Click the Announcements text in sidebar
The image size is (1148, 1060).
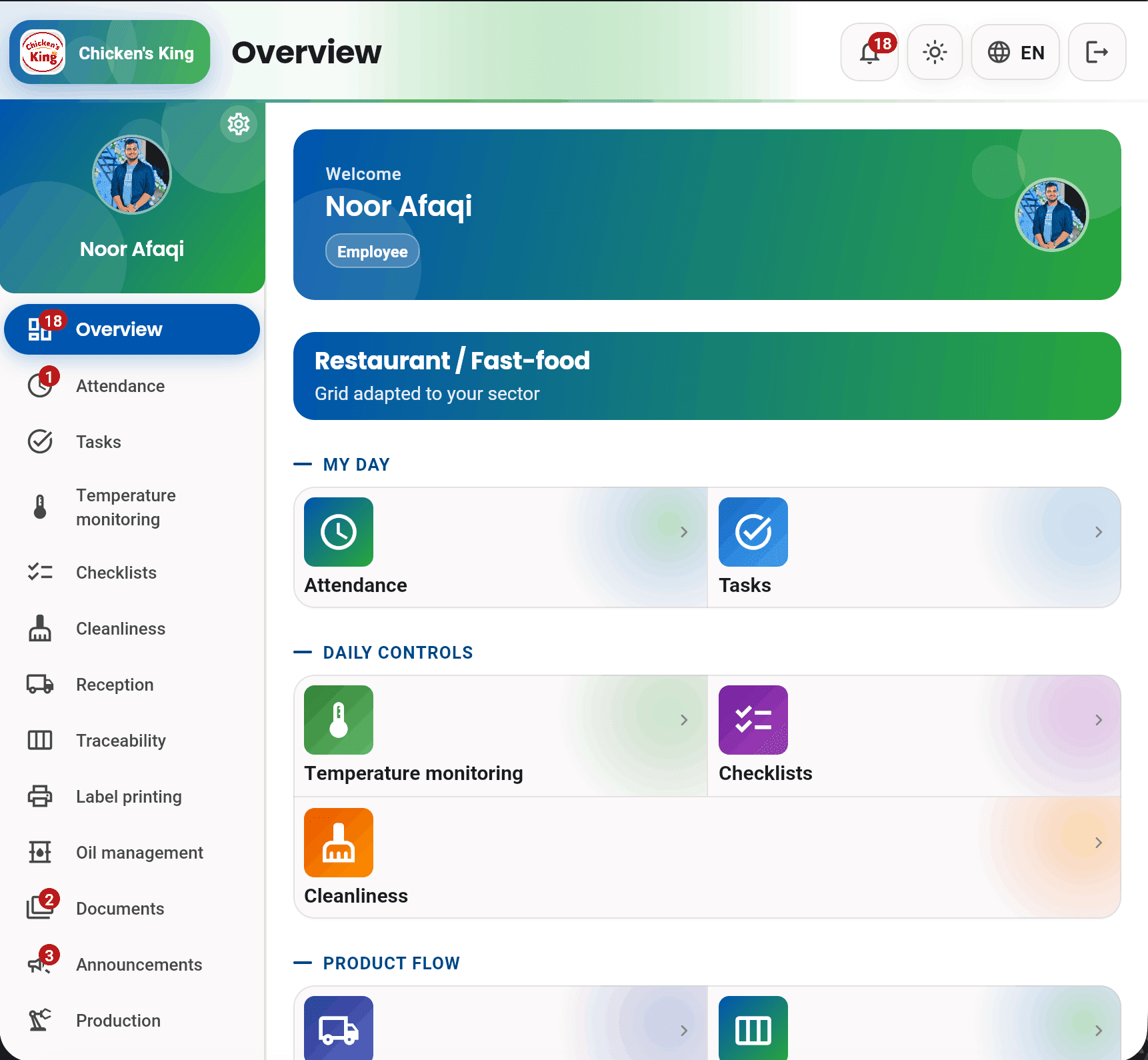click(x=139, y=965)
